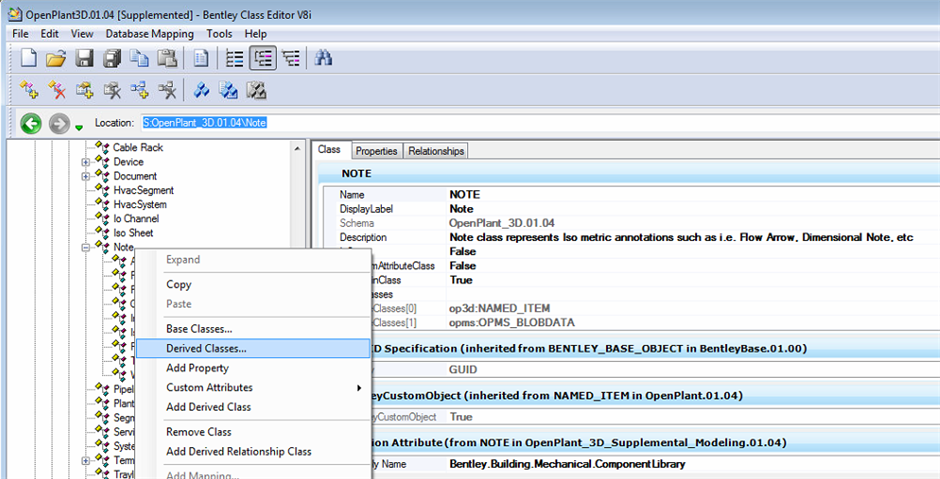Click the grayed cubes schema icon

[256, 90]
